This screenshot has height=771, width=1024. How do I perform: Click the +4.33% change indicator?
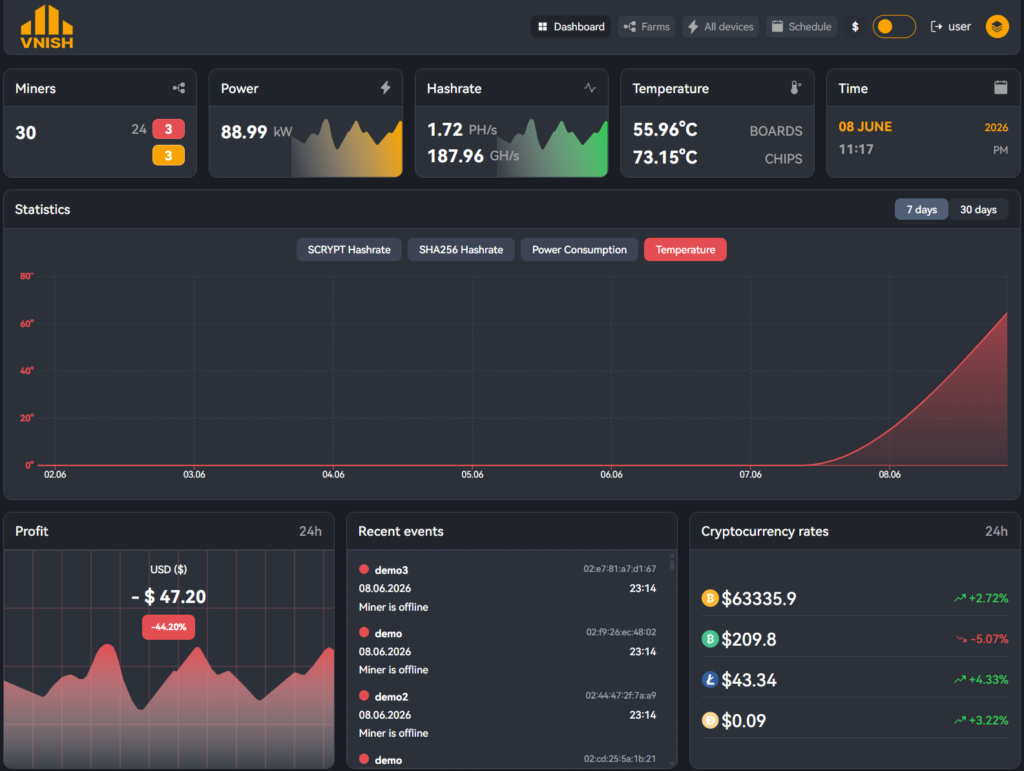click(980, 680)
